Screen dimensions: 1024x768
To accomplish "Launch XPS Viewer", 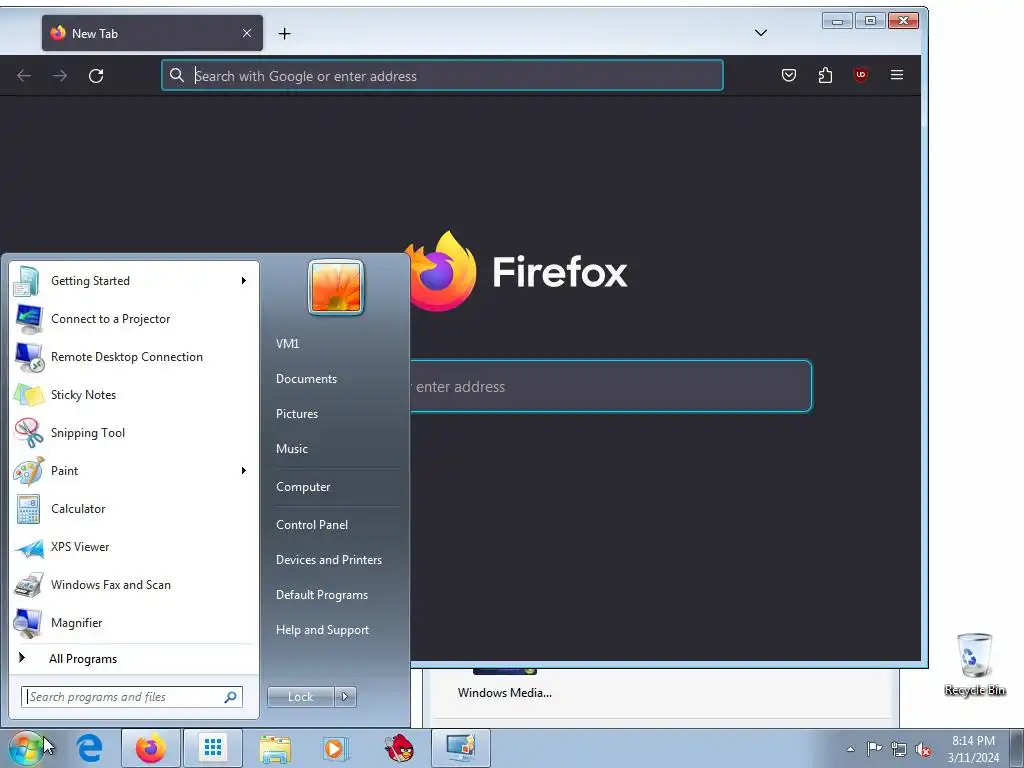I will [133, 547].
